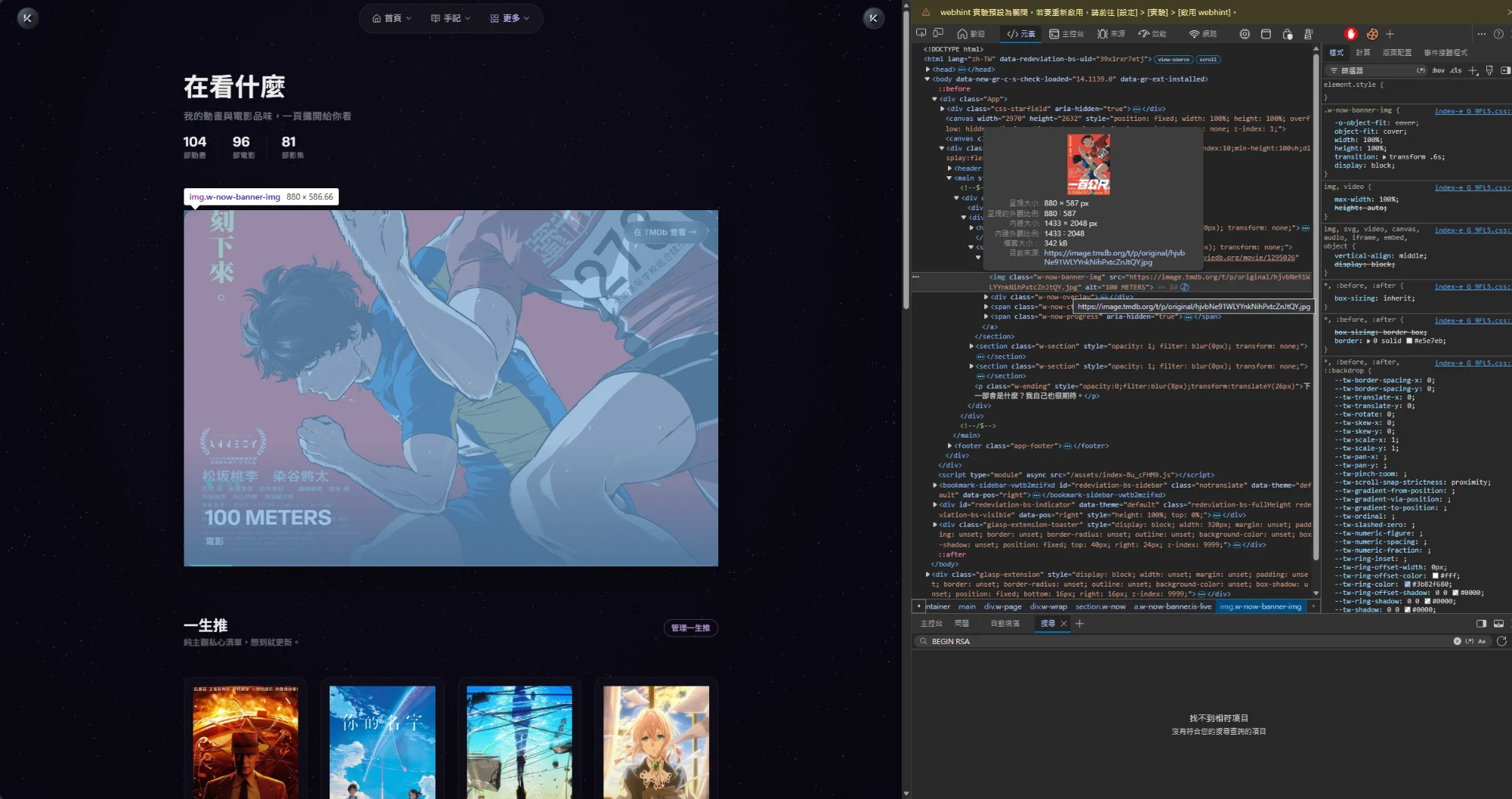
Task: Collapse the body element node
Action: (928, 79)
